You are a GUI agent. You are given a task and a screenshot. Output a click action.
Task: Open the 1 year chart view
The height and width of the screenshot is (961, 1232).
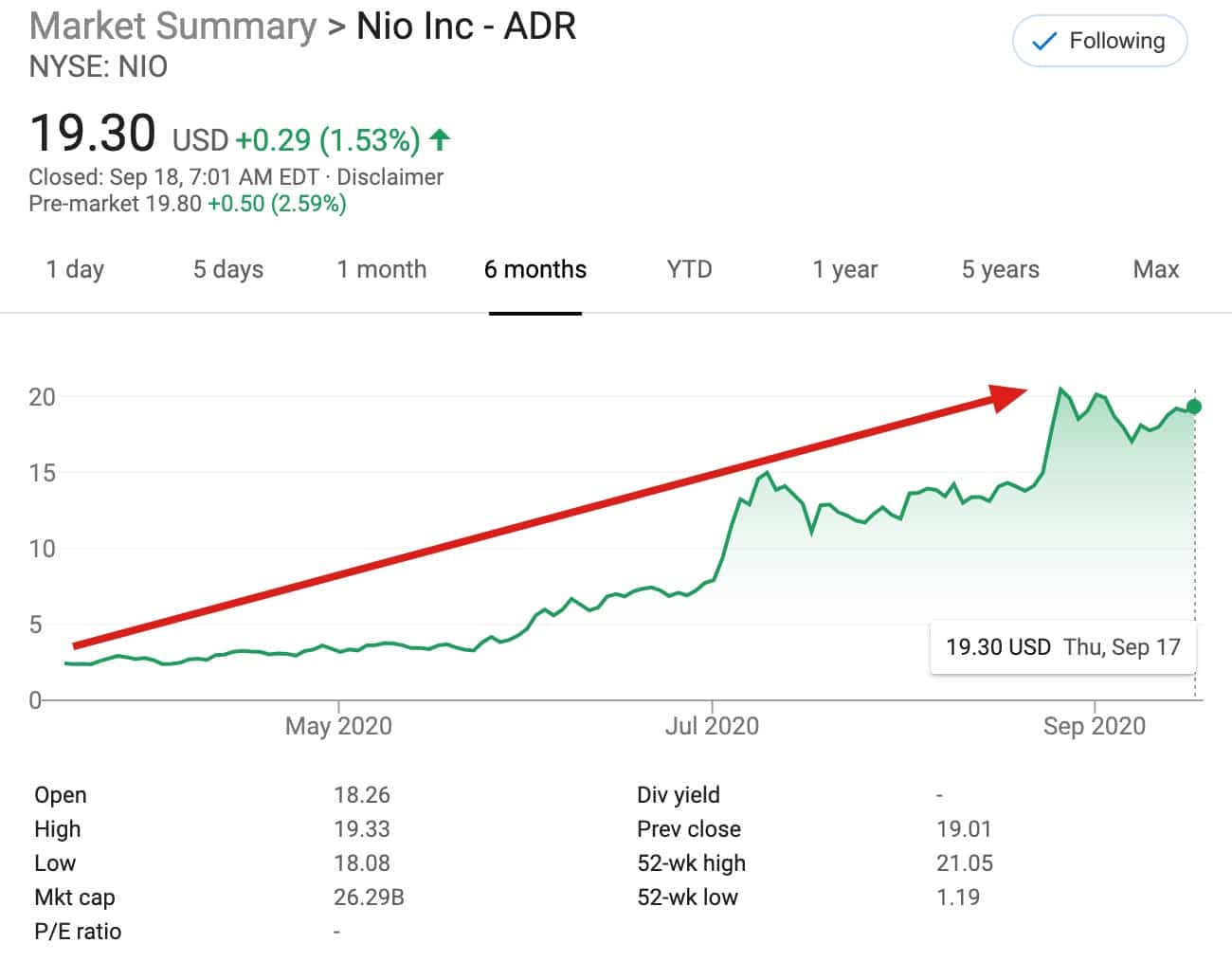pos(843,269)
